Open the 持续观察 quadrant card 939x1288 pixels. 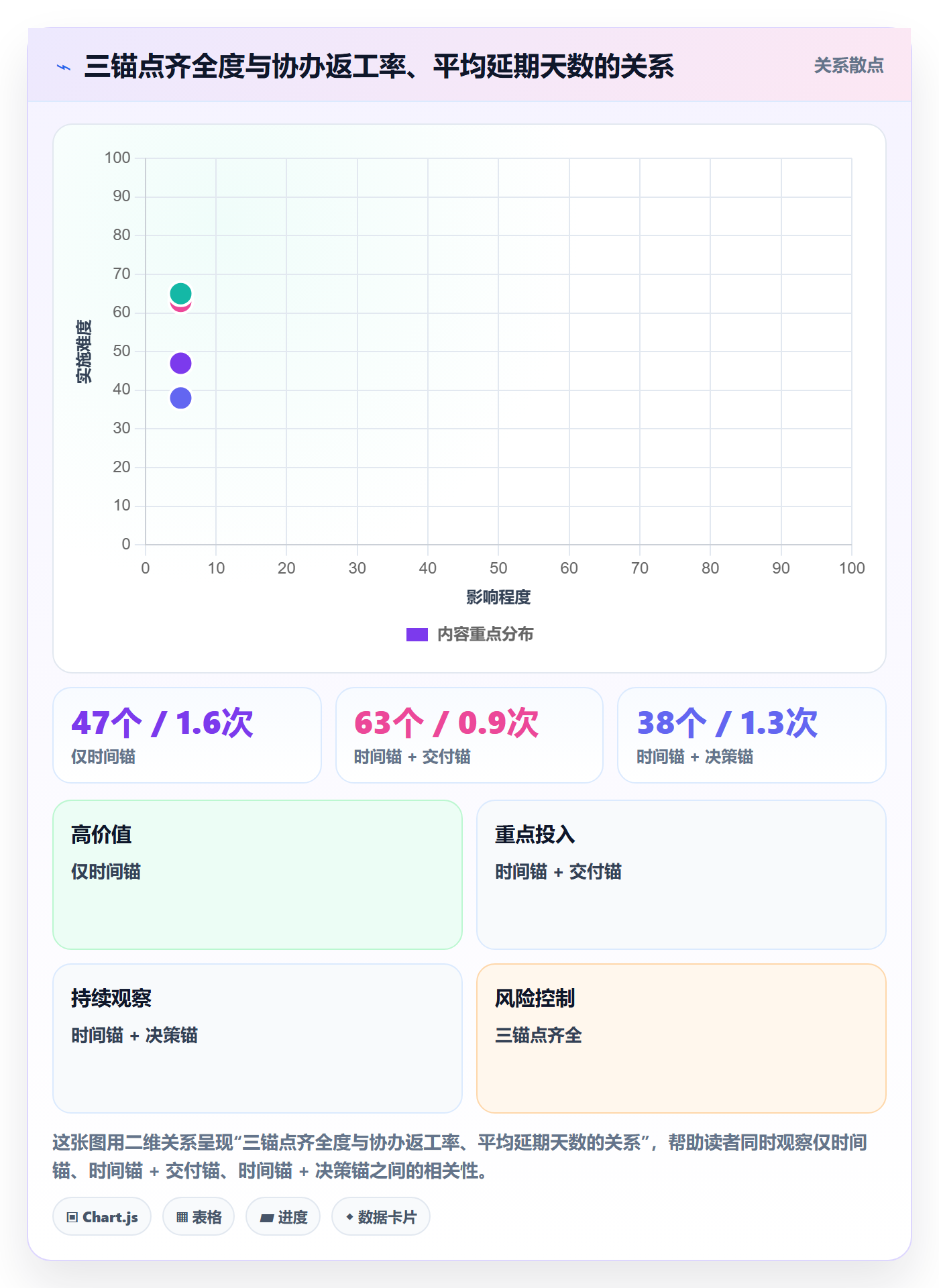pos(258,1038)
